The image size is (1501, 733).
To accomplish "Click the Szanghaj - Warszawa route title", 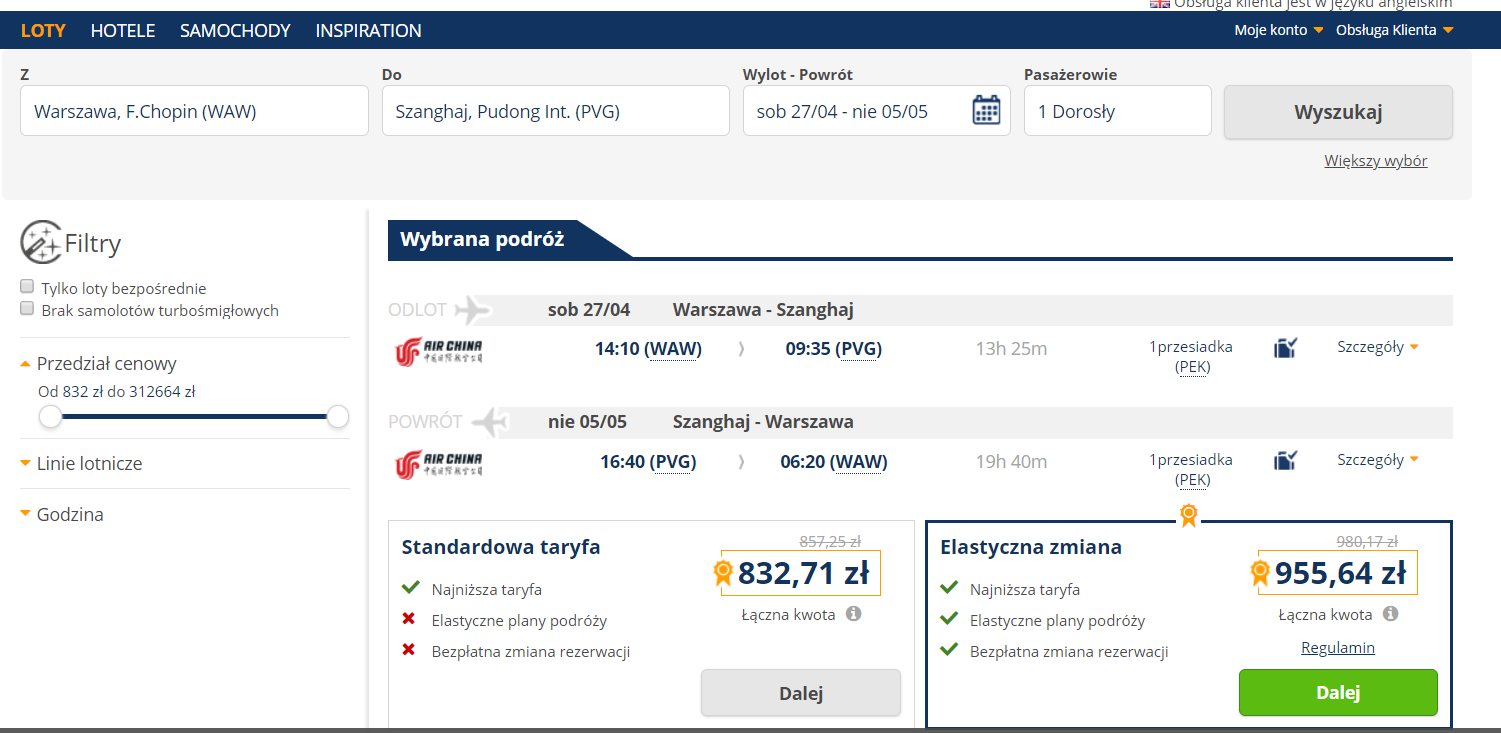I will click(763, 421).
